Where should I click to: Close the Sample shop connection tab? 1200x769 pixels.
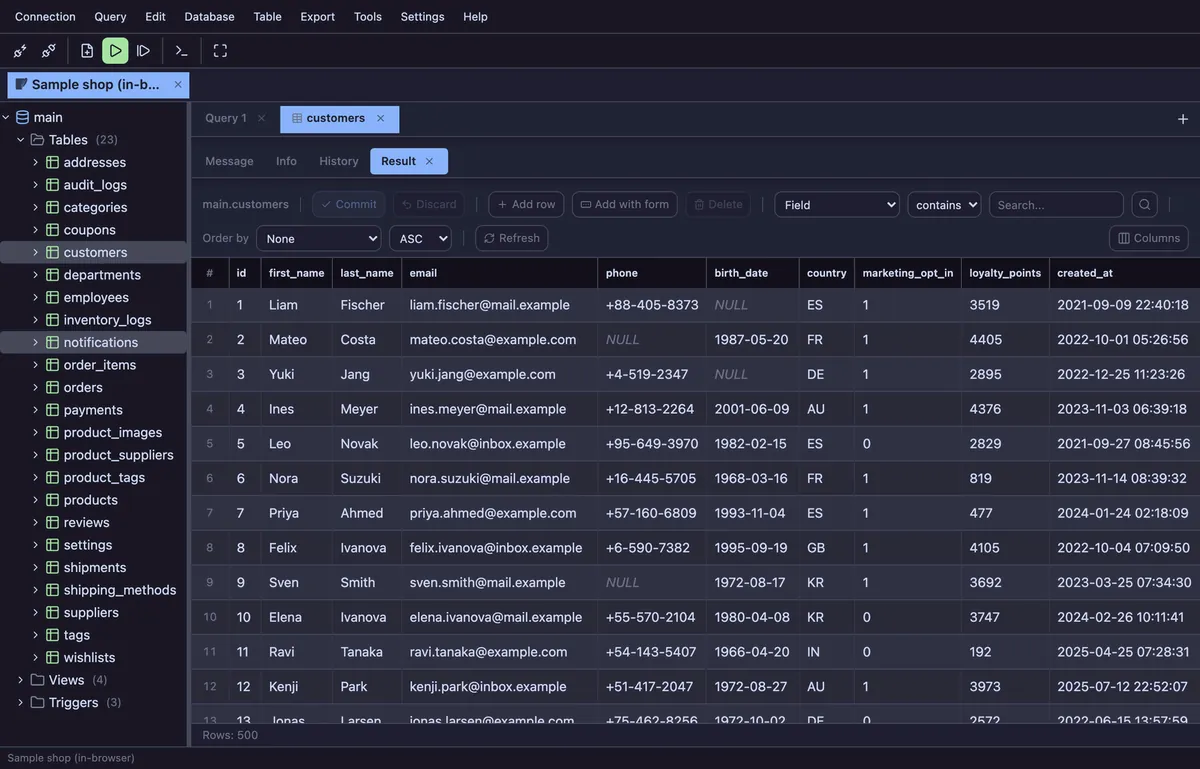[x=178, y=85]
